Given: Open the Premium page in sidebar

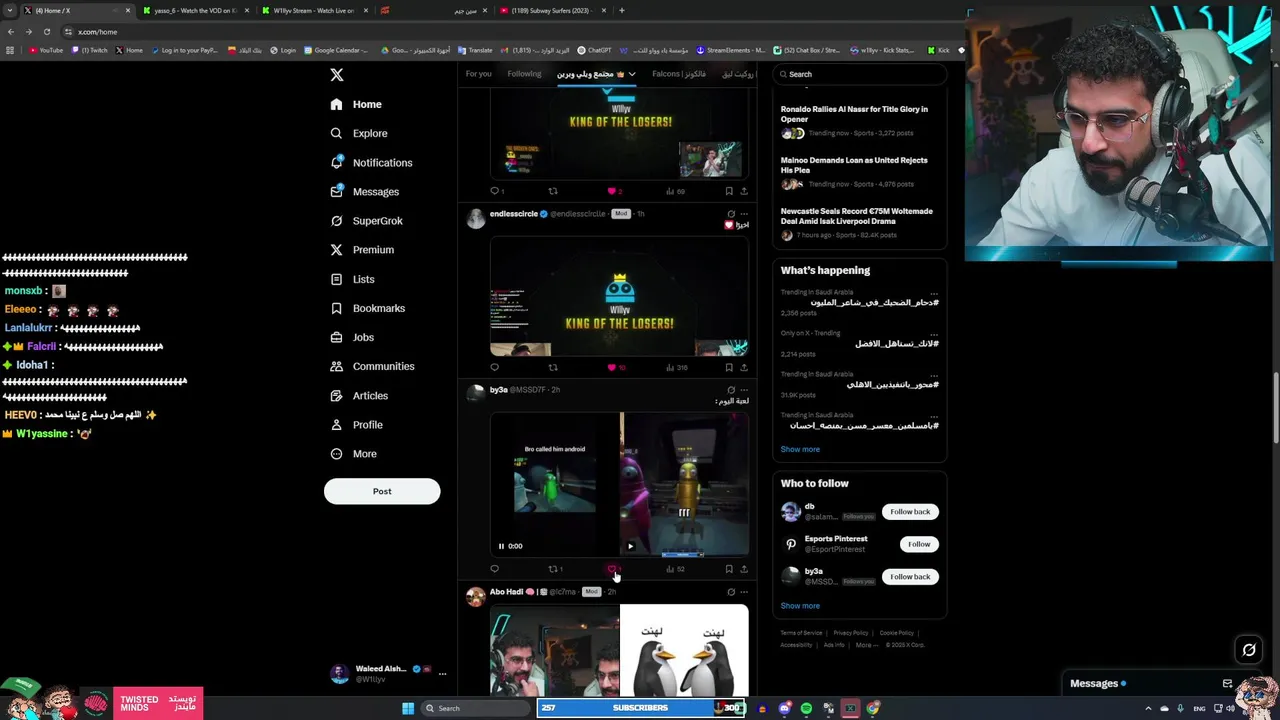Looking at the screenshot, I should click(362, 249).
